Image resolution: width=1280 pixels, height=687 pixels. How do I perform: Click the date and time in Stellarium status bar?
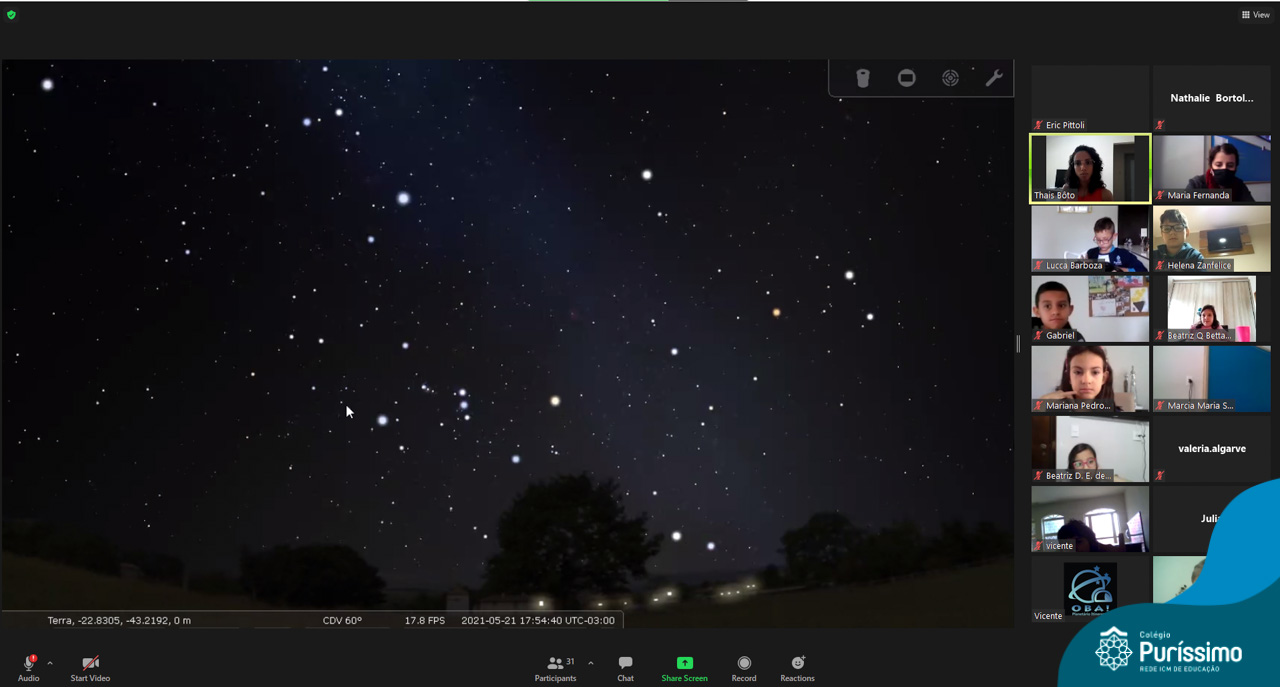(x=538, y=621)
